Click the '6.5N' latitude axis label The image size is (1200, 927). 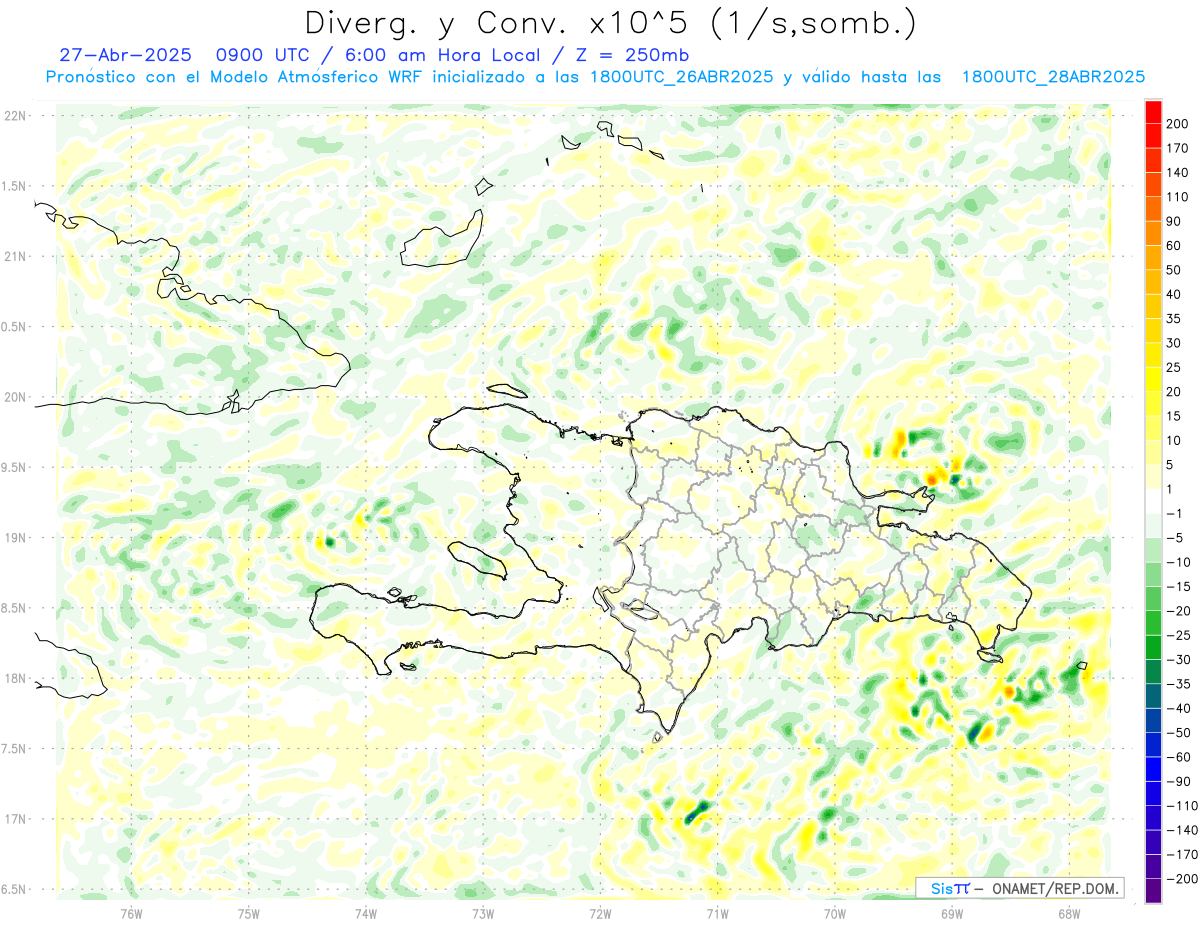tap(15, 889)
